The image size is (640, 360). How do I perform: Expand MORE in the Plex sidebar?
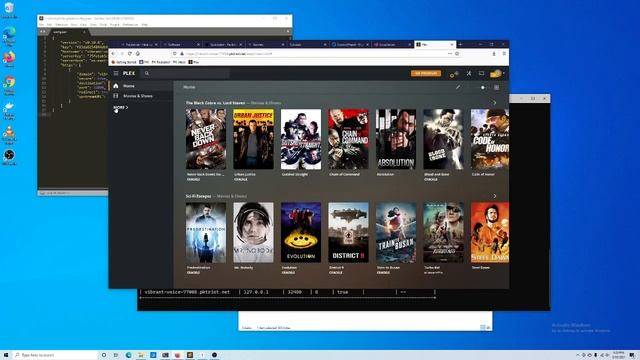pyautogui.click(x=121, y=107)
